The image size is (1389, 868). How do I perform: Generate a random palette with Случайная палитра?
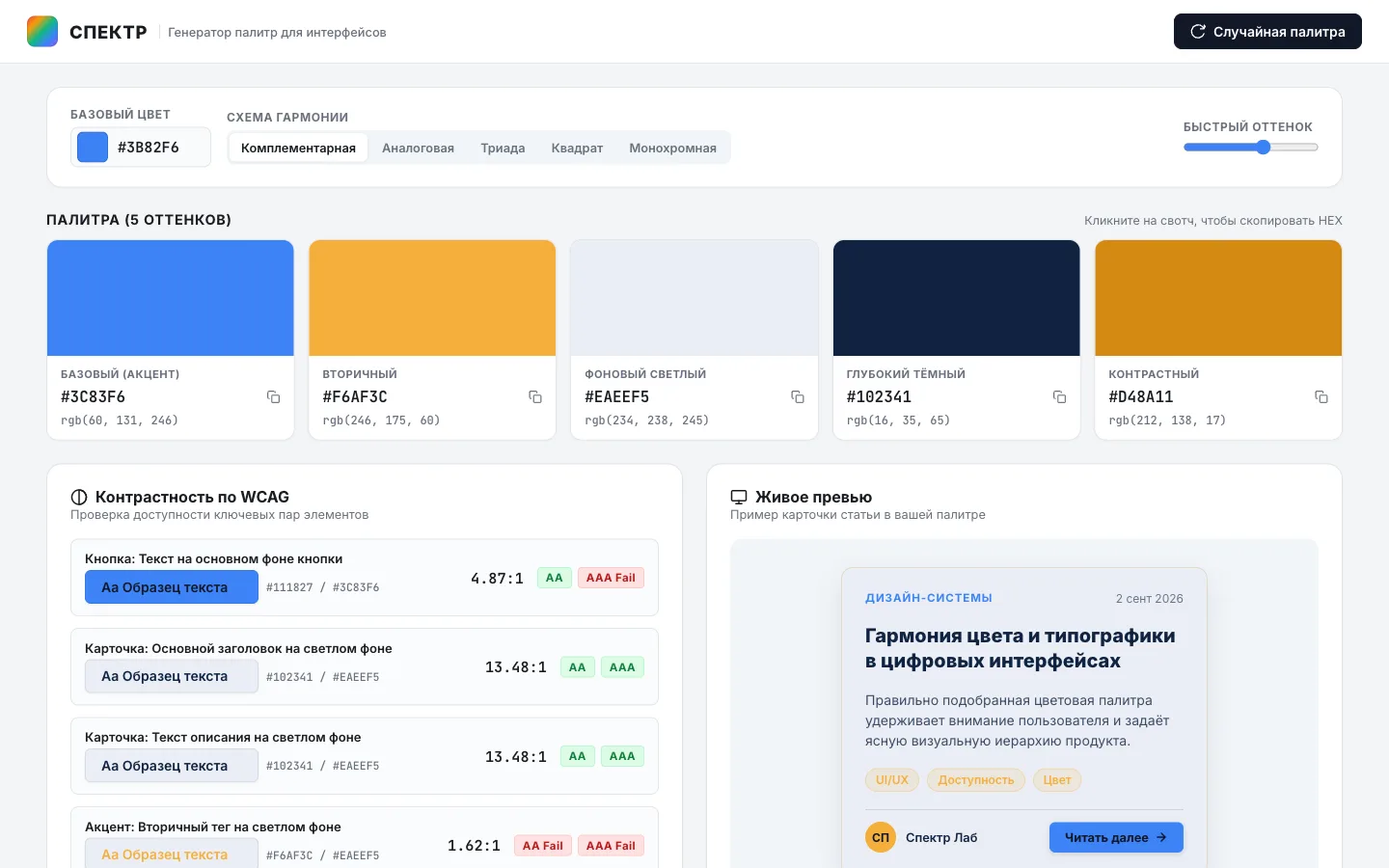tap(1267, 32)
